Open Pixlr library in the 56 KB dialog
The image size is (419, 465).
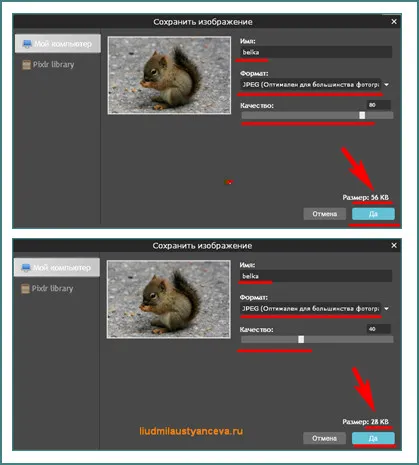(48, 64)
